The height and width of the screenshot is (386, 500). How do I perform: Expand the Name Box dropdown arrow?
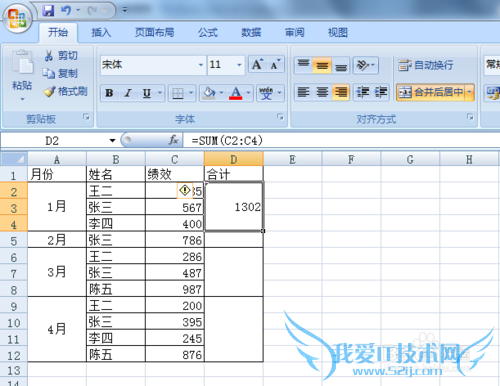(x=112, y=141)
